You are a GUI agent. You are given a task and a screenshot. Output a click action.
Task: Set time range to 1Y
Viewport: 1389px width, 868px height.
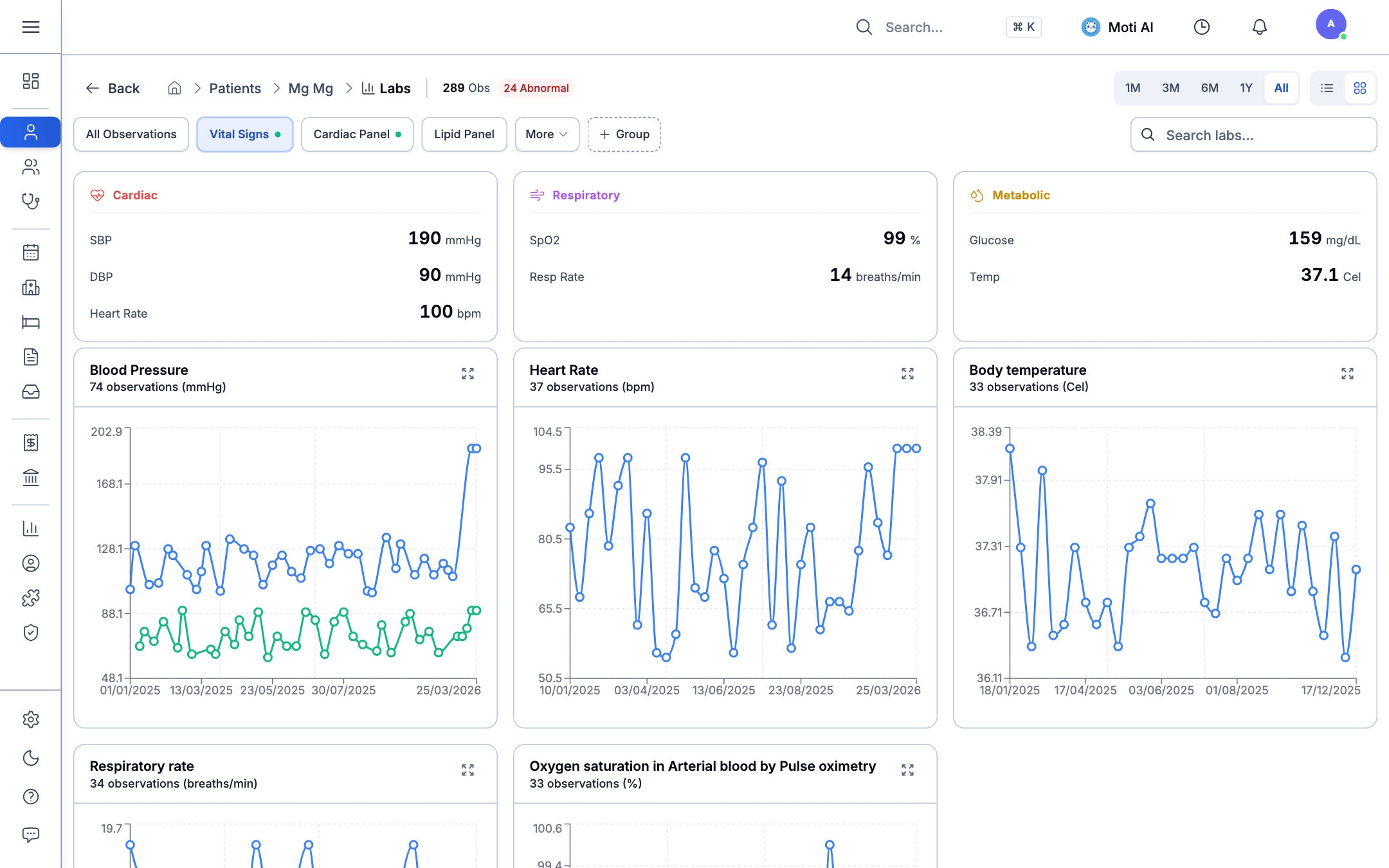(1246, 88)
